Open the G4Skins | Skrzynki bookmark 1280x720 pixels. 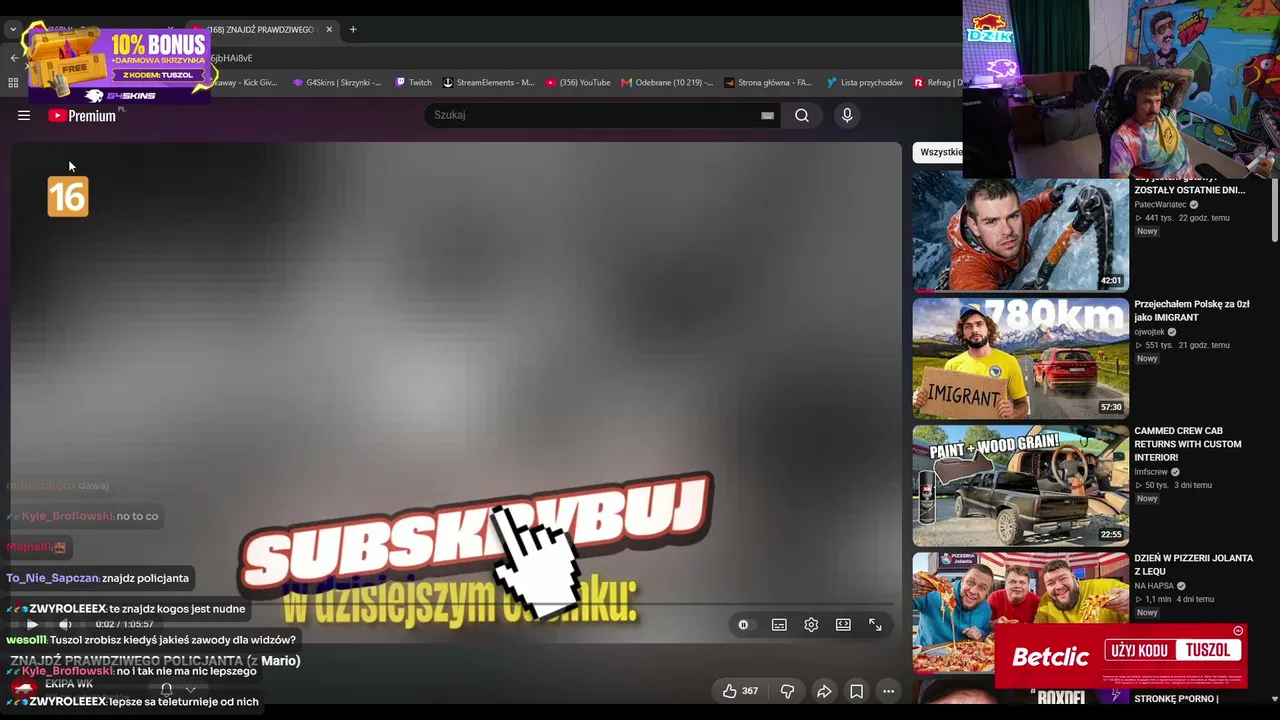click(337, 83)
